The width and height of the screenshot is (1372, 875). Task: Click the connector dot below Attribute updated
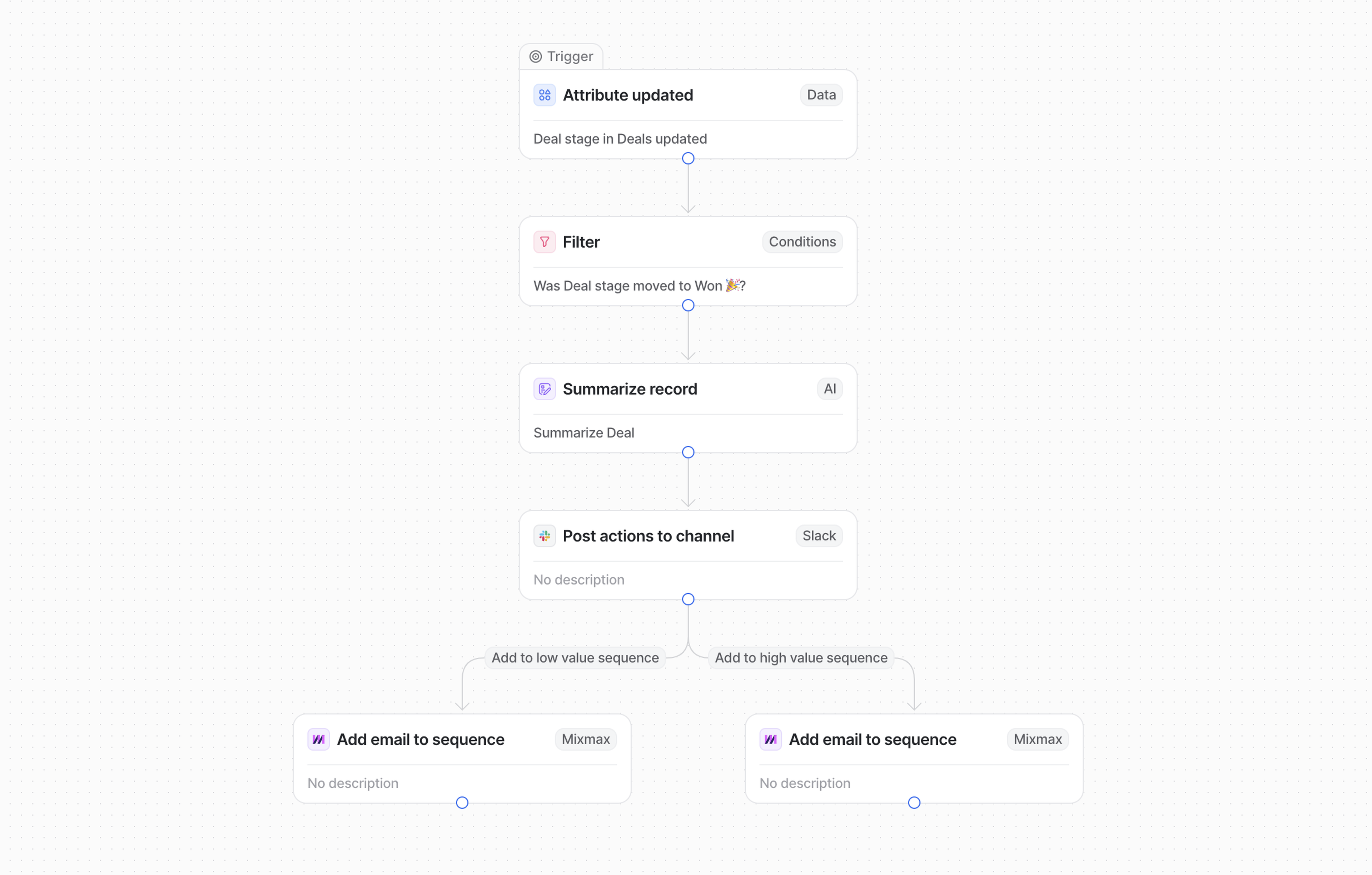click(688, 158)
